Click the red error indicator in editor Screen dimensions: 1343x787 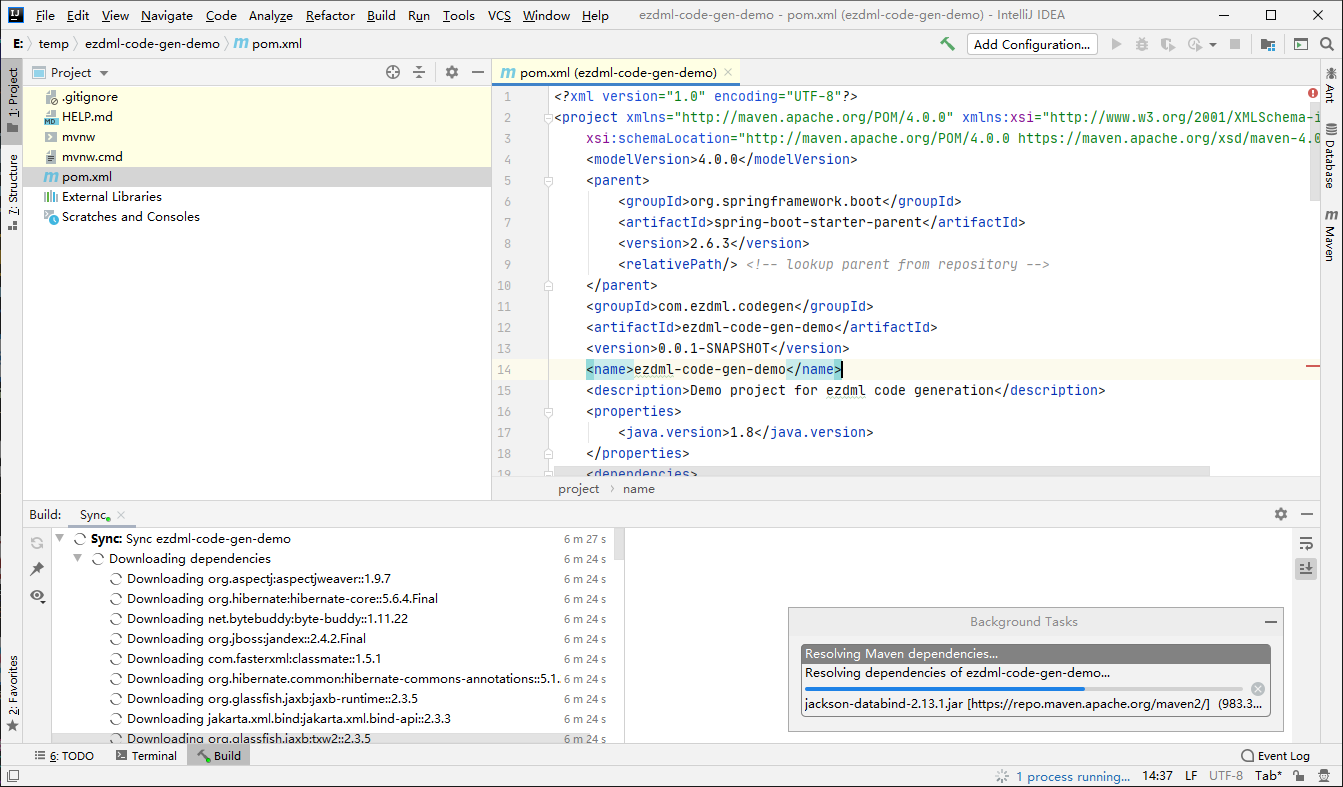[x=1313, y=93]
